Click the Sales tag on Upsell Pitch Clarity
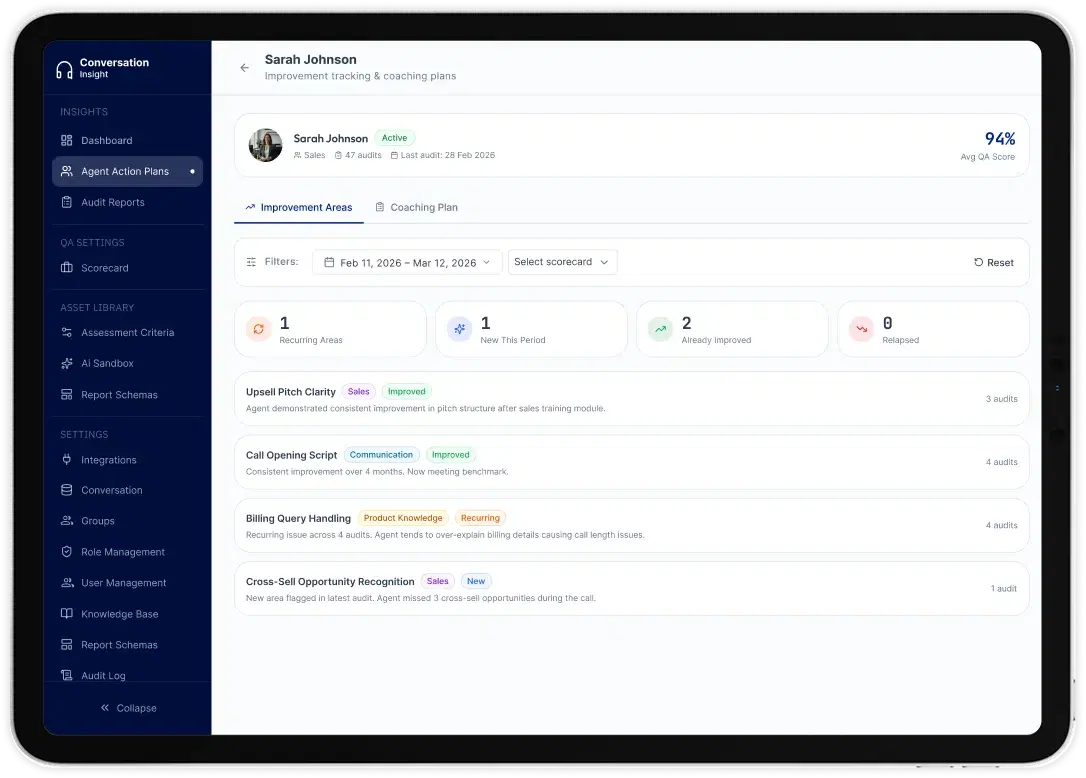This screenshot has width=1086, height=778. point(358,391)
